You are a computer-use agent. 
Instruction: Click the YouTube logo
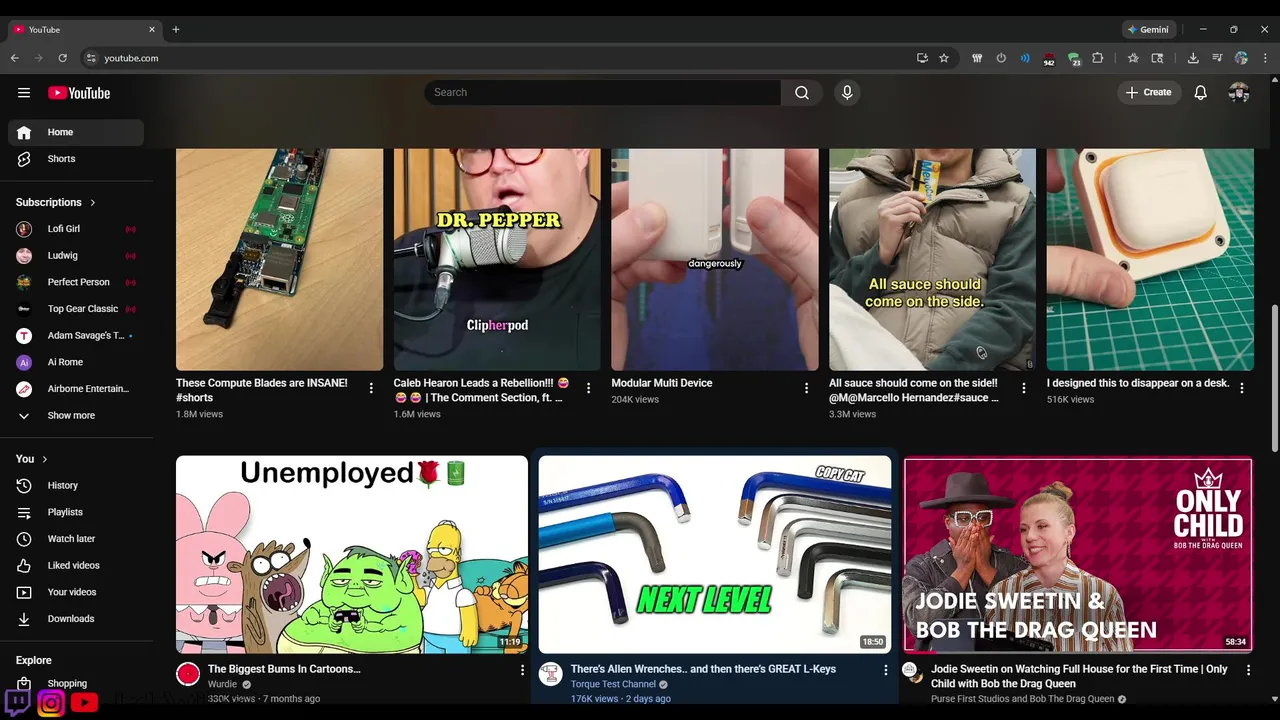79,93
